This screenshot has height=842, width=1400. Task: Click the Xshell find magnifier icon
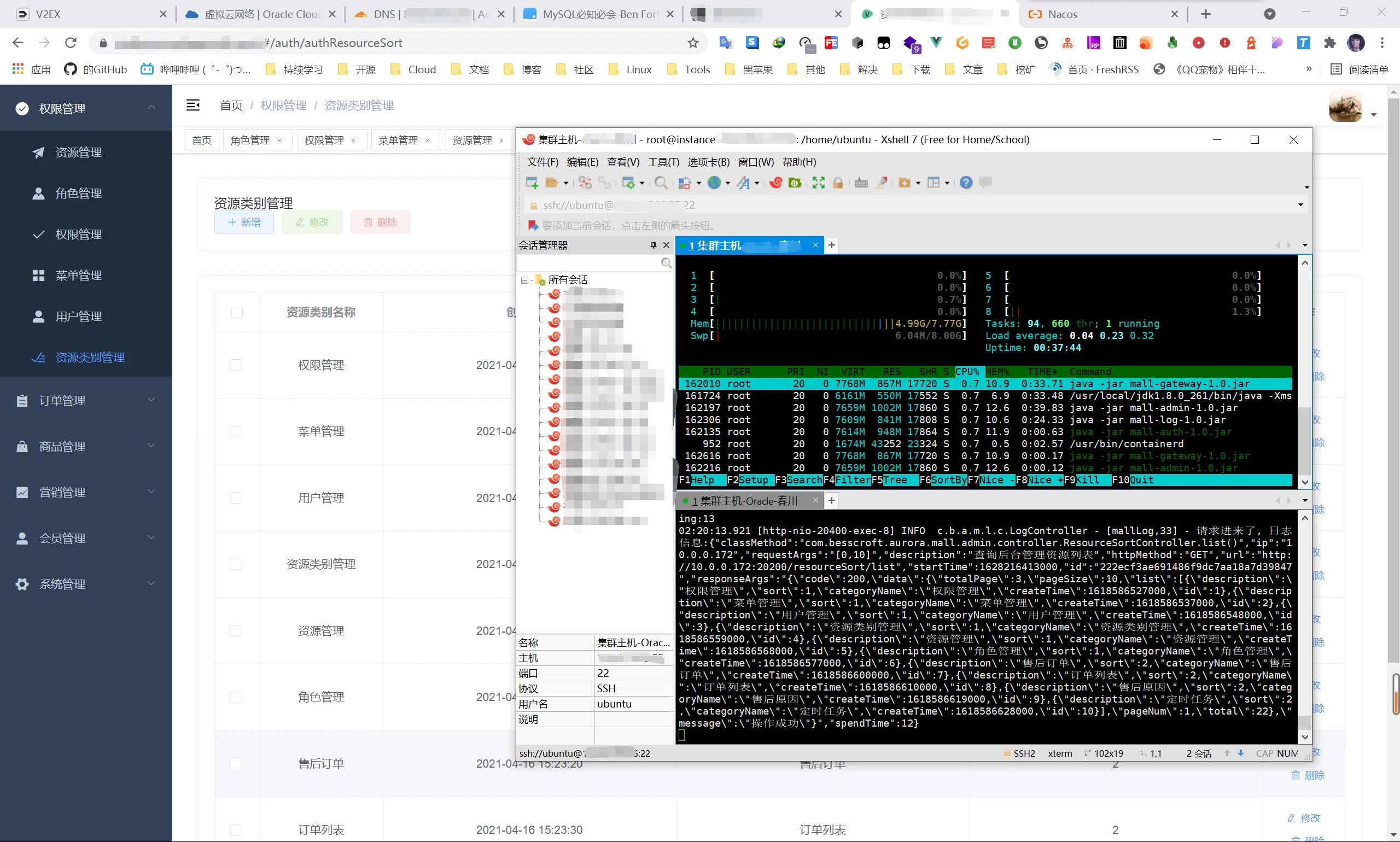pos(661,183)
